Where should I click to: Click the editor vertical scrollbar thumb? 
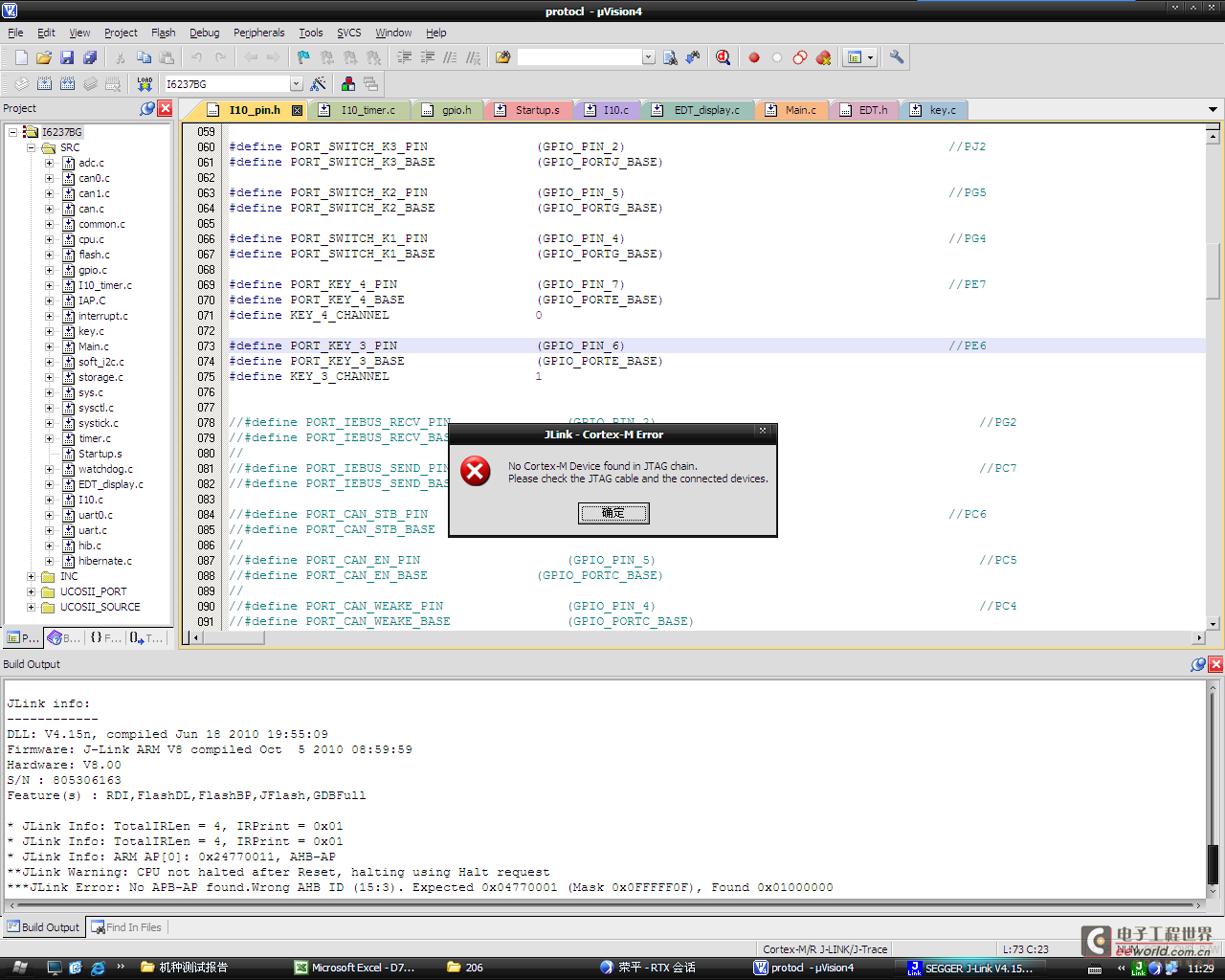[x=1213, y=271]
